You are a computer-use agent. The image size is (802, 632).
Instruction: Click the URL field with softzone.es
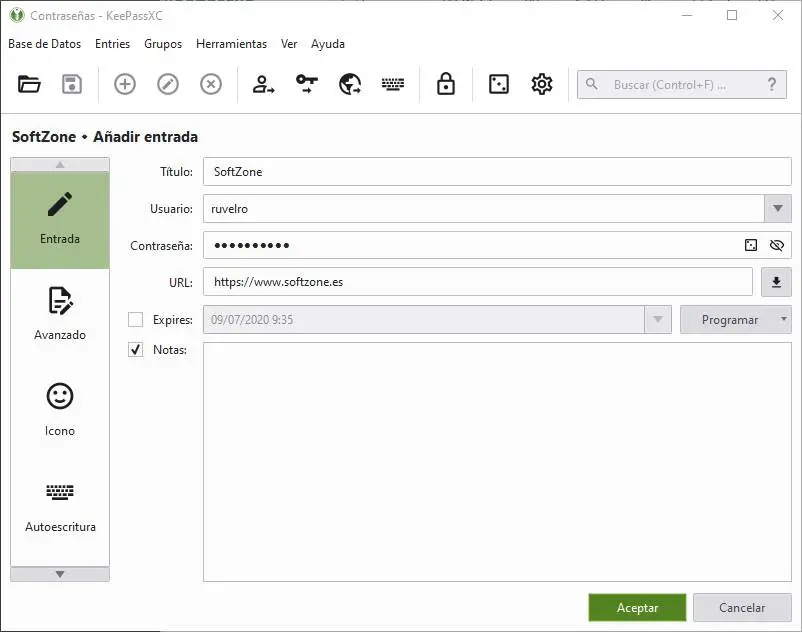[x=478, y=282]
